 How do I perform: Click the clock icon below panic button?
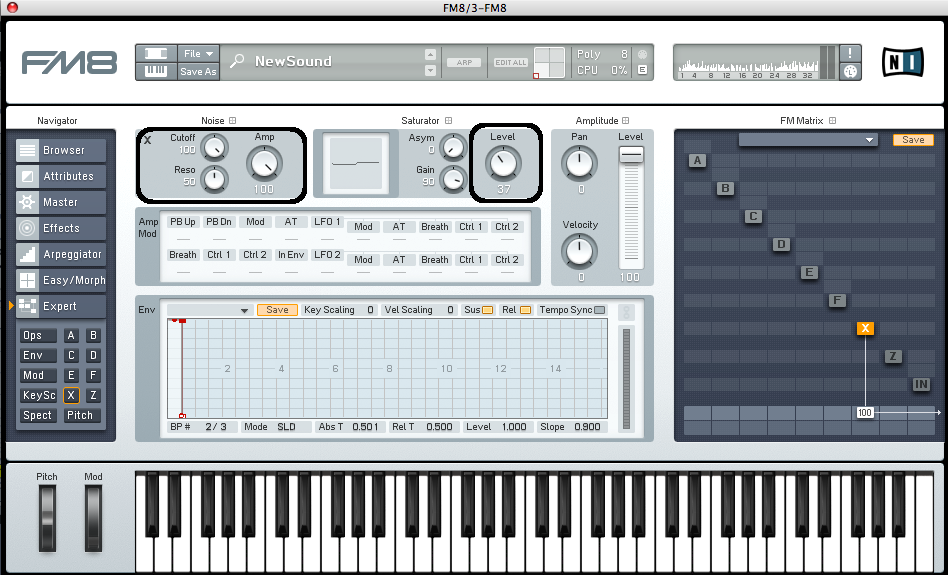click(x=850, y=71)
